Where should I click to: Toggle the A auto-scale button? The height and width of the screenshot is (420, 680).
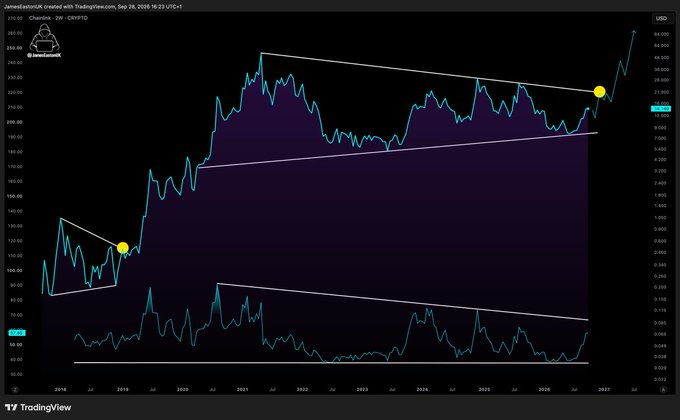point(663,390)
